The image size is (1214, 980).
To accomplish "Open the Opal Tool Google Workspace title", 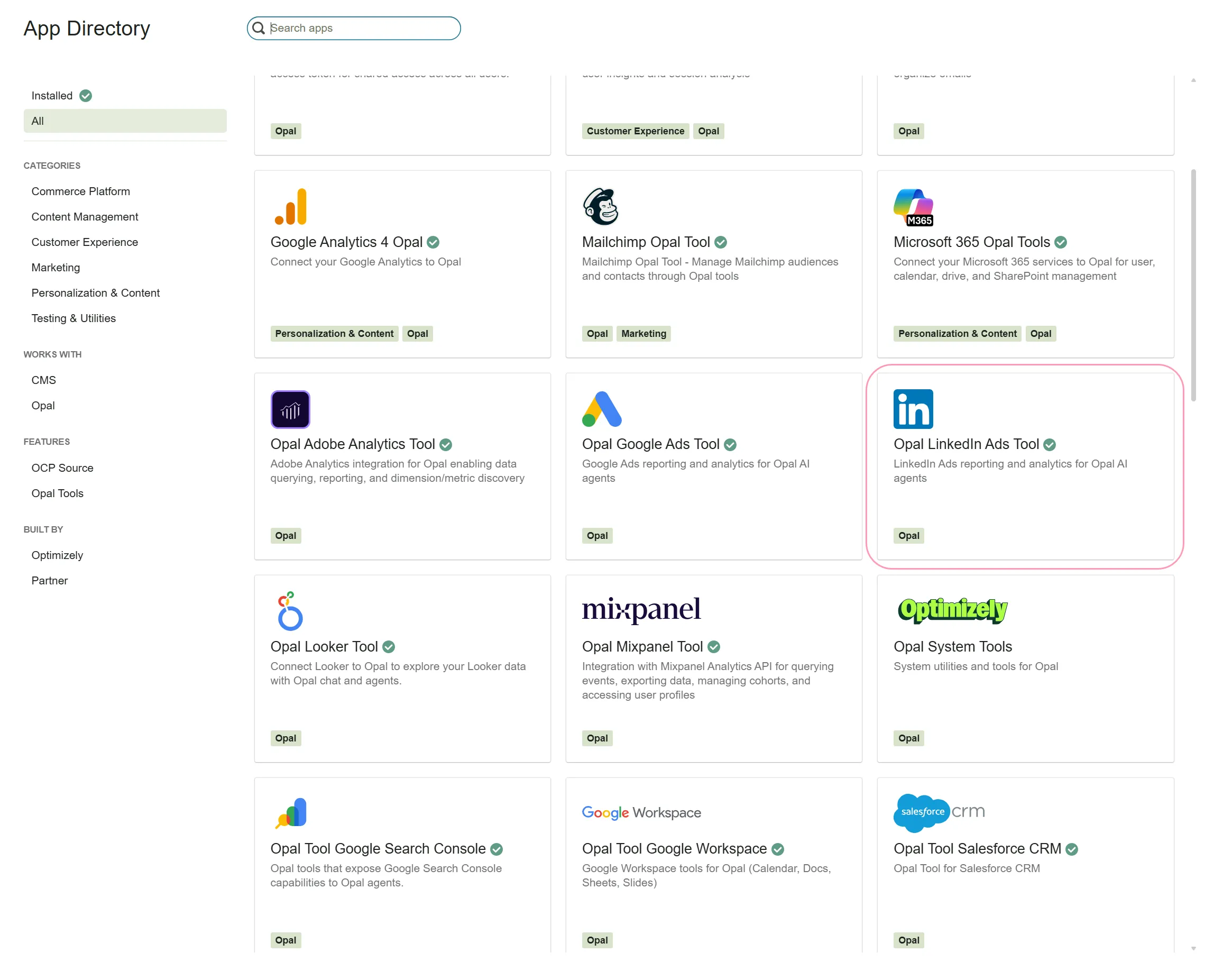I will coord(675,849).
